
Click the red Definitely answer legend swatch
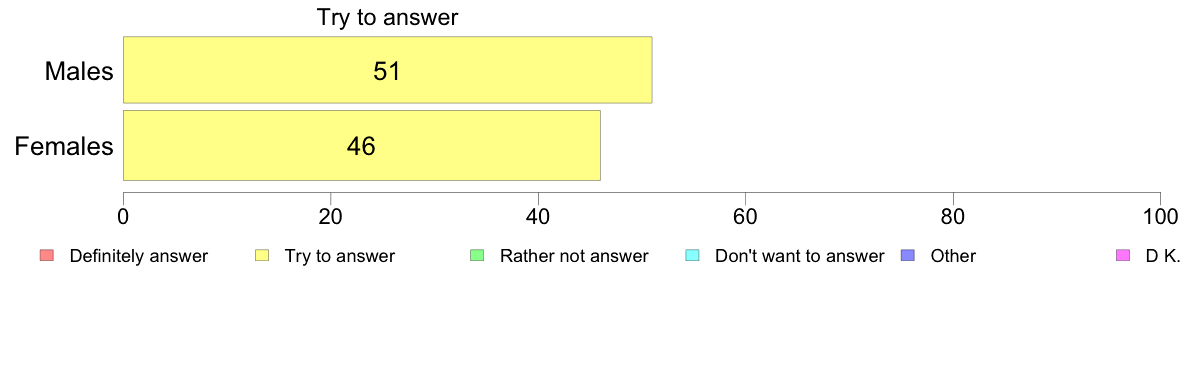click(45, 256)
